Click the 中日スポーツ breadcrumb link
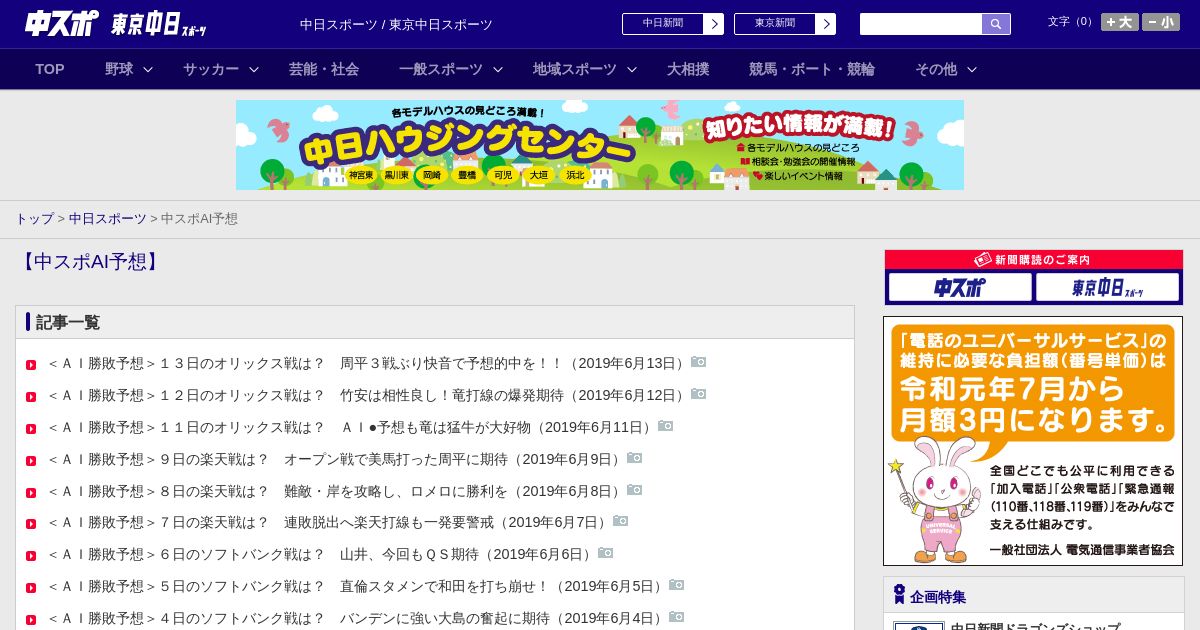Screen dimensions: 1200x630 click(x=108, y=218)
